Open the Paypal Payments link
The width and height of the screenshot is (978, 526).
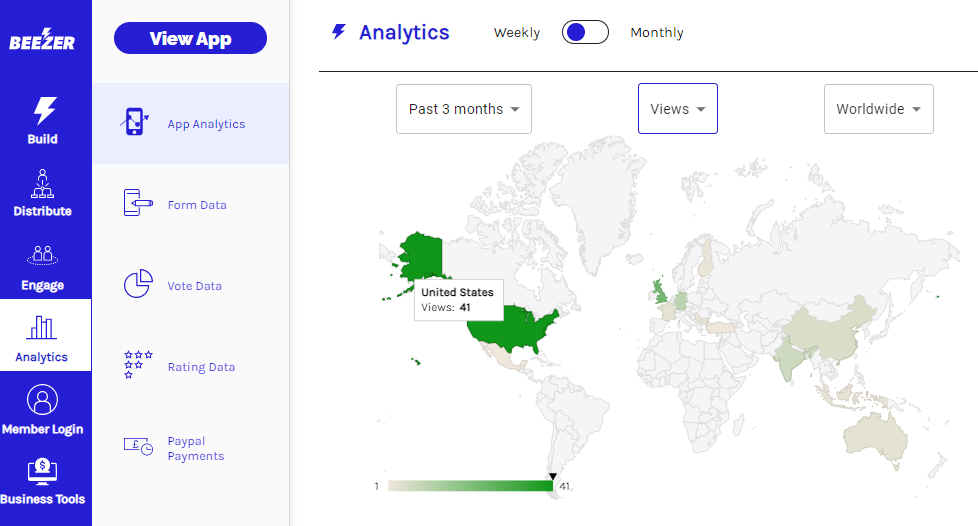[x=196, y=449]
